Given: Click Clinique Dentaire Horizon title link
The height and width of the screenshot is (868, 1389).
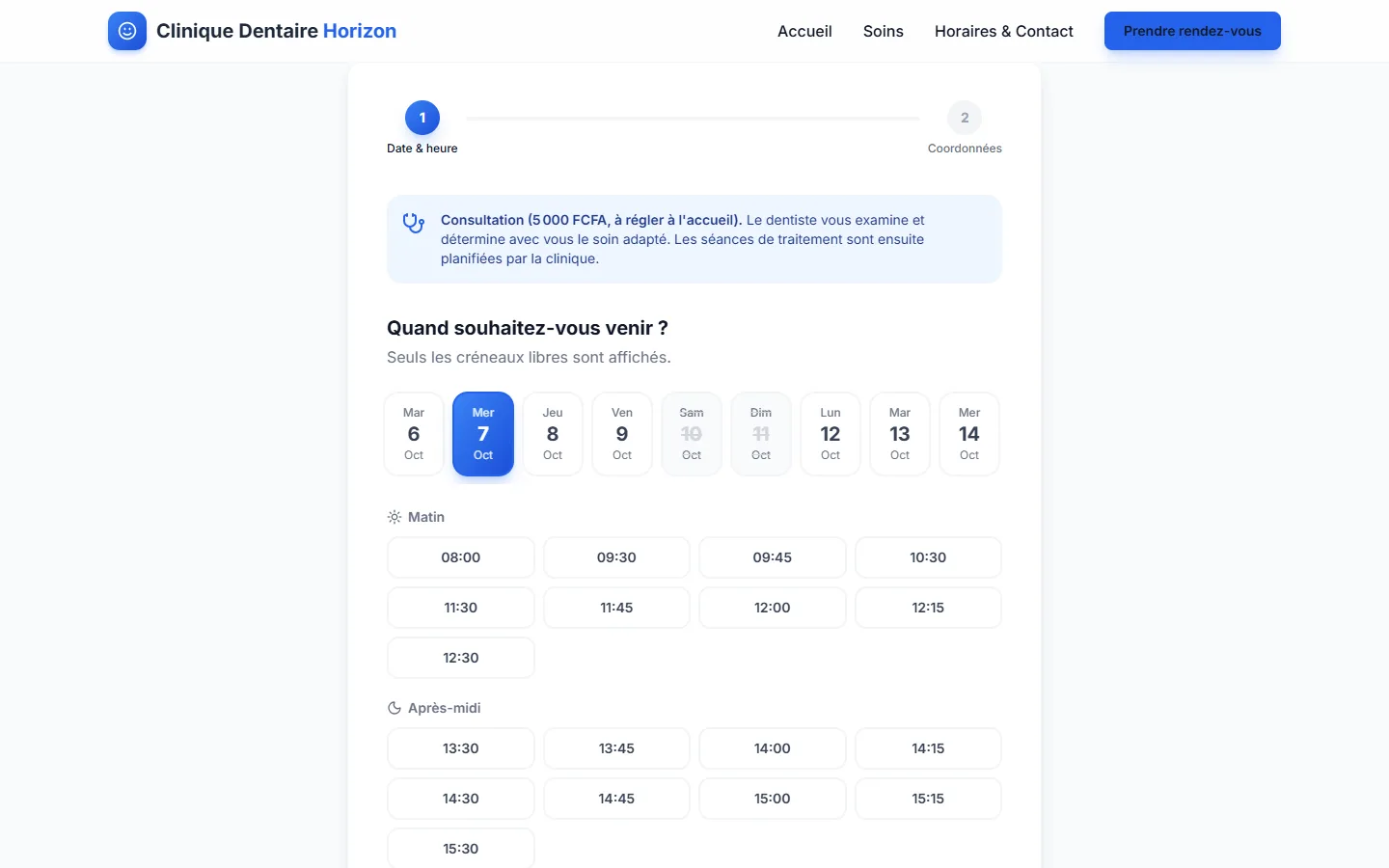Looking at the screenshot, I should tap(276, 31).
